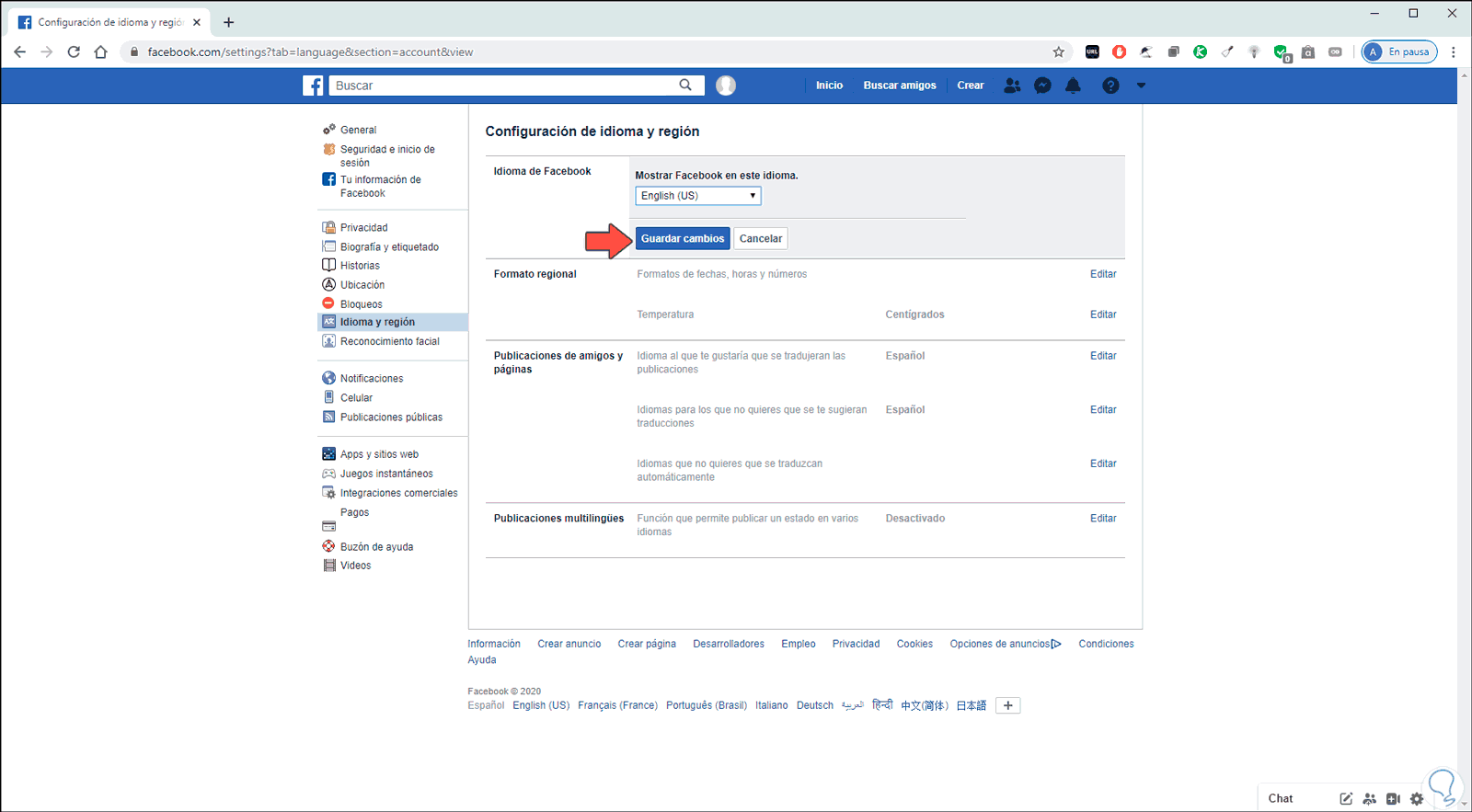The image size is (1472, 812).
Task: Open the browser home page
Action: (101, 52)
